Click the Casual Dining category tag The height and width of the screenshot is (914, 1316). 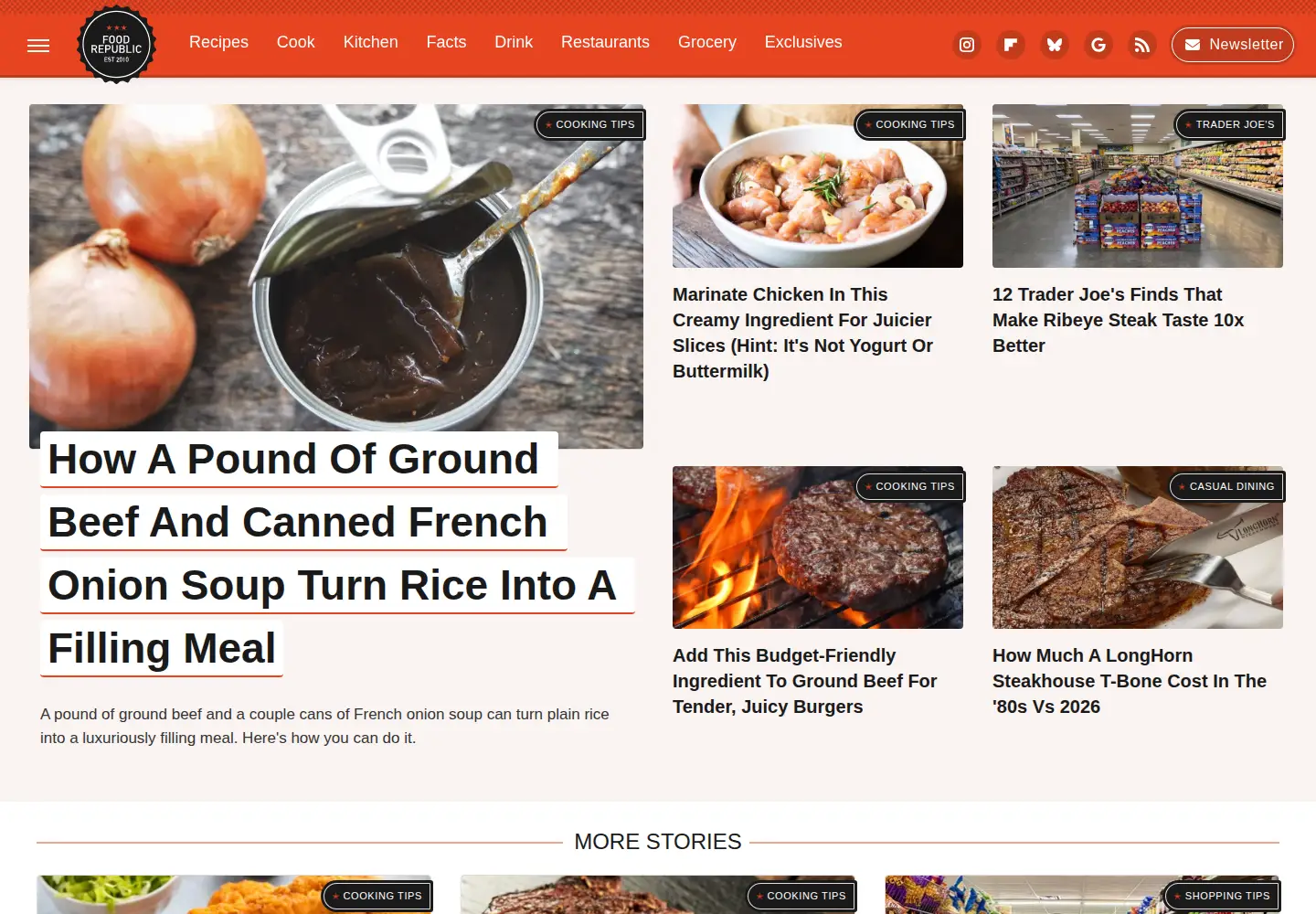(1227, 486)
